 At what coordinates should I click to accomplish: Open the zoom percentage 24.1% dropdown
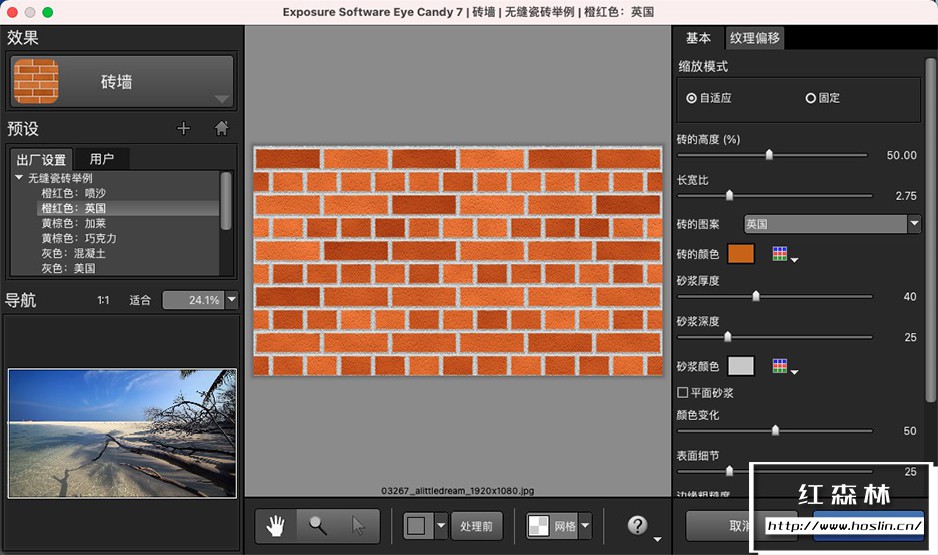tap(232, 300)
